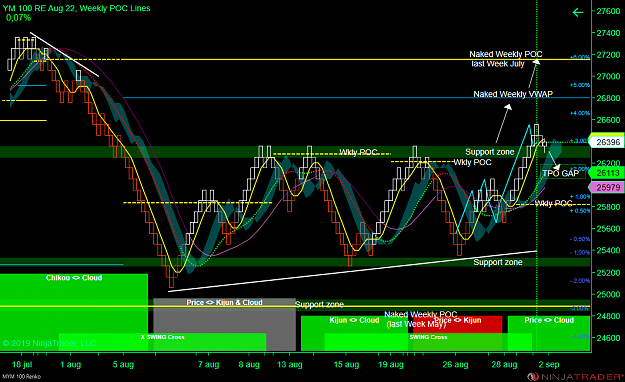Click the TPO GAP annotation
Screen dimensions: 625x382
click(560, 173)
